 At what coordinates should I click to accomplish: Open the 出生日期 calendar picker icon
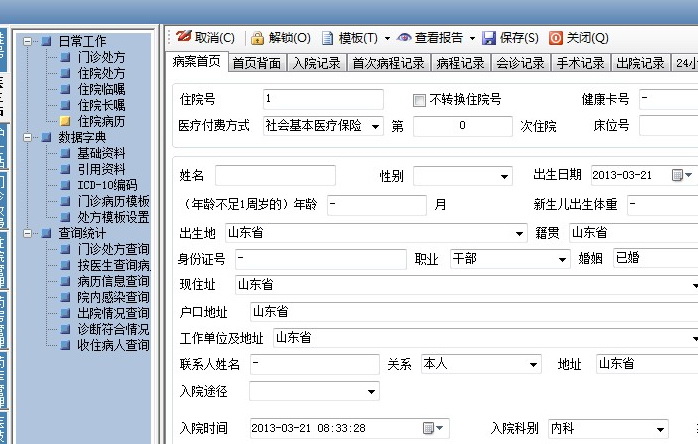tap(679, 175)
